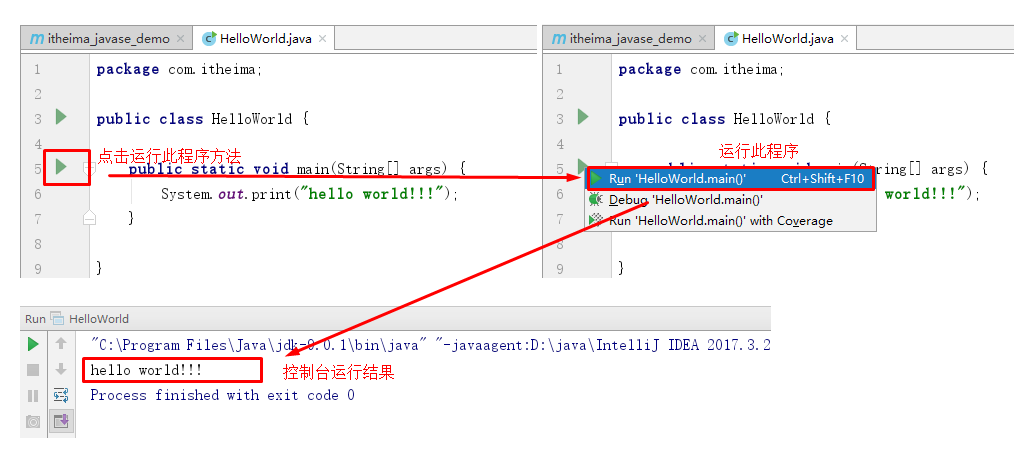1035x459 pixels.
Task: Click line number 9 in the left editor gutter
Action: tap(37, 269)
